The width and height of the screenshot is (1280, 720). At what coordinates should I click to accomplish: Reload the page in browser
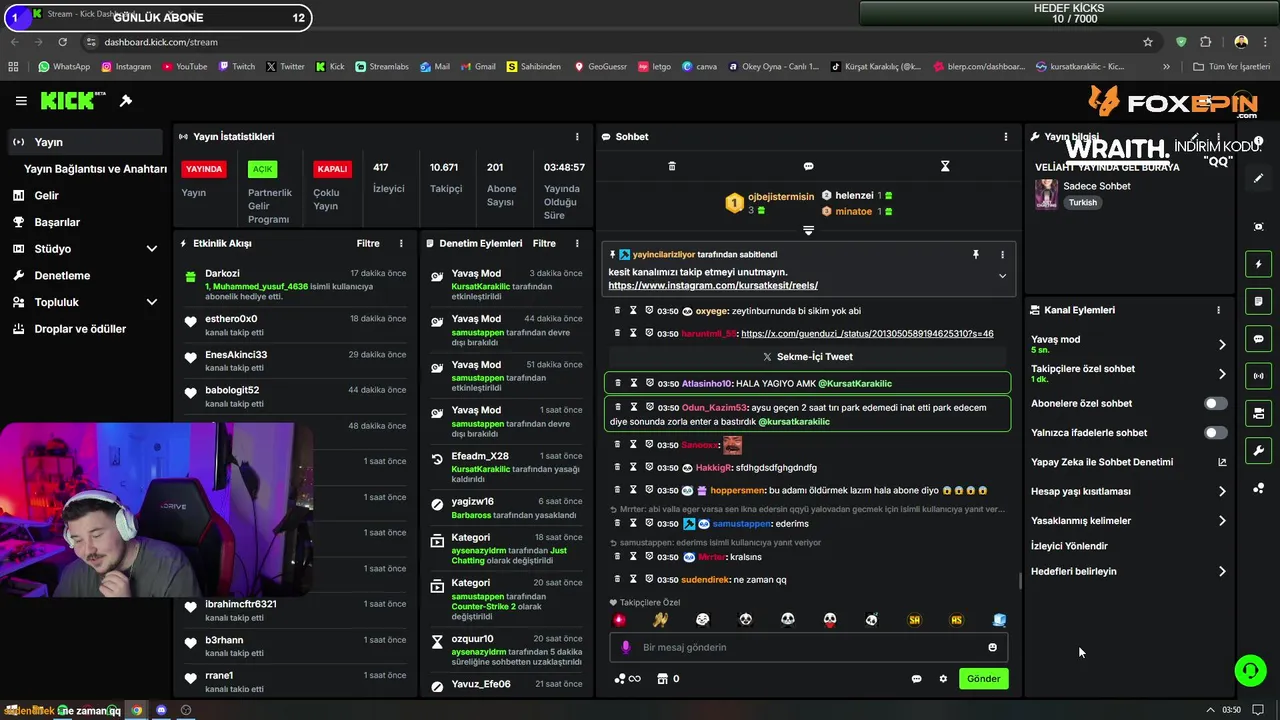(x=62, y=42)
